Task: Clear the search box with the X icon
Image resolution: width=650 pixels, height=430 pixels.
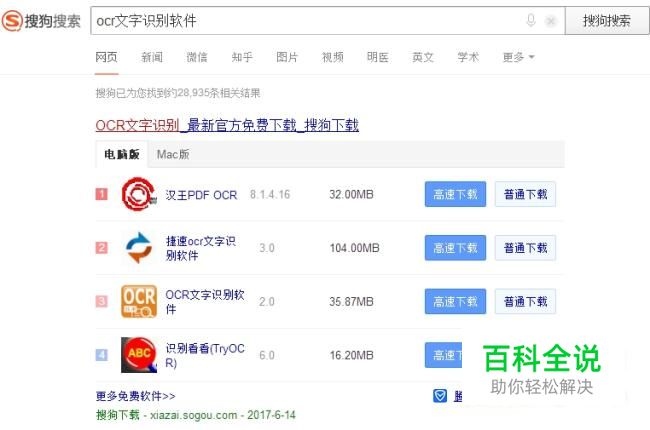Action: [x=551, y=21]
